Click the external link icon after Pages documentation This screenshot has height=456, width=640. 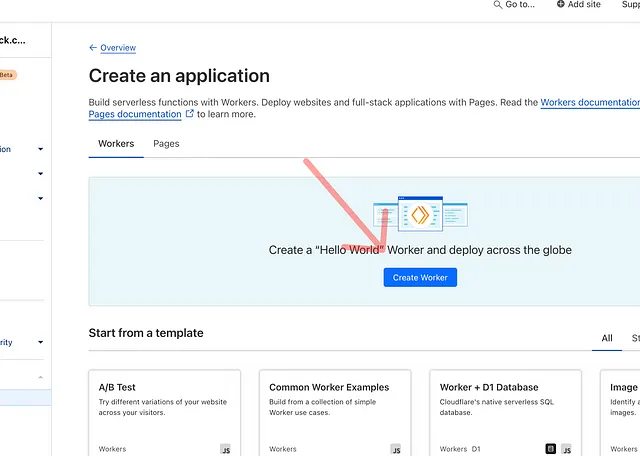click(x=189, y=113)
